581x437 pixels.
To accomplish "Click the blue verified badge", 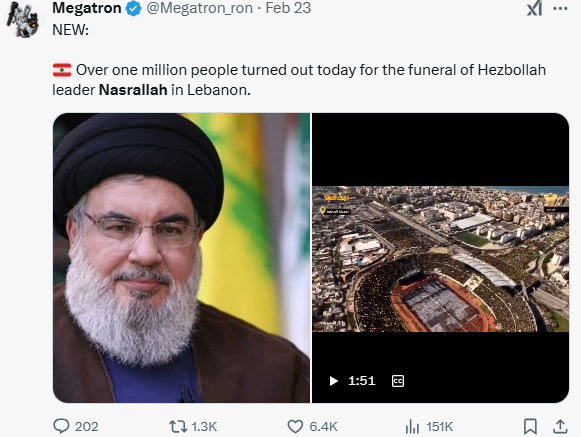I will tap(133, 9).
